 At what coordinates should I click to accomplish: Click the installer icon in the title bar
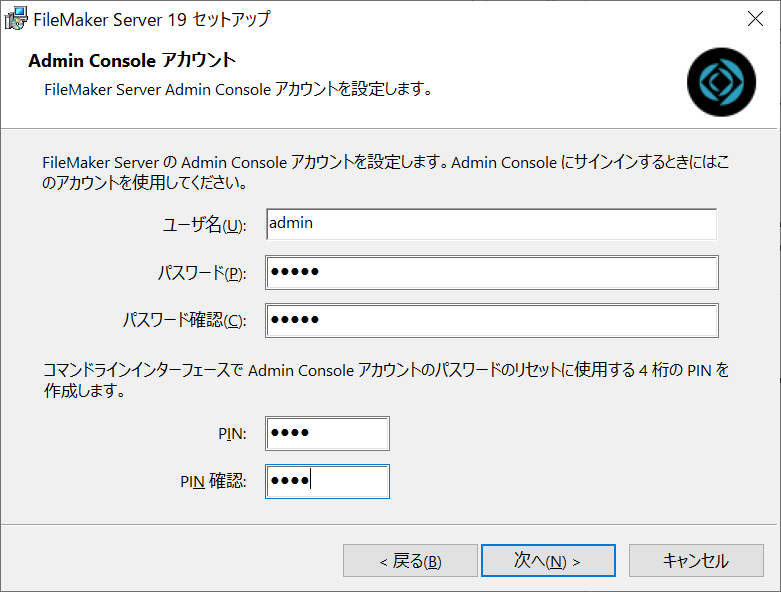point(15,19)
